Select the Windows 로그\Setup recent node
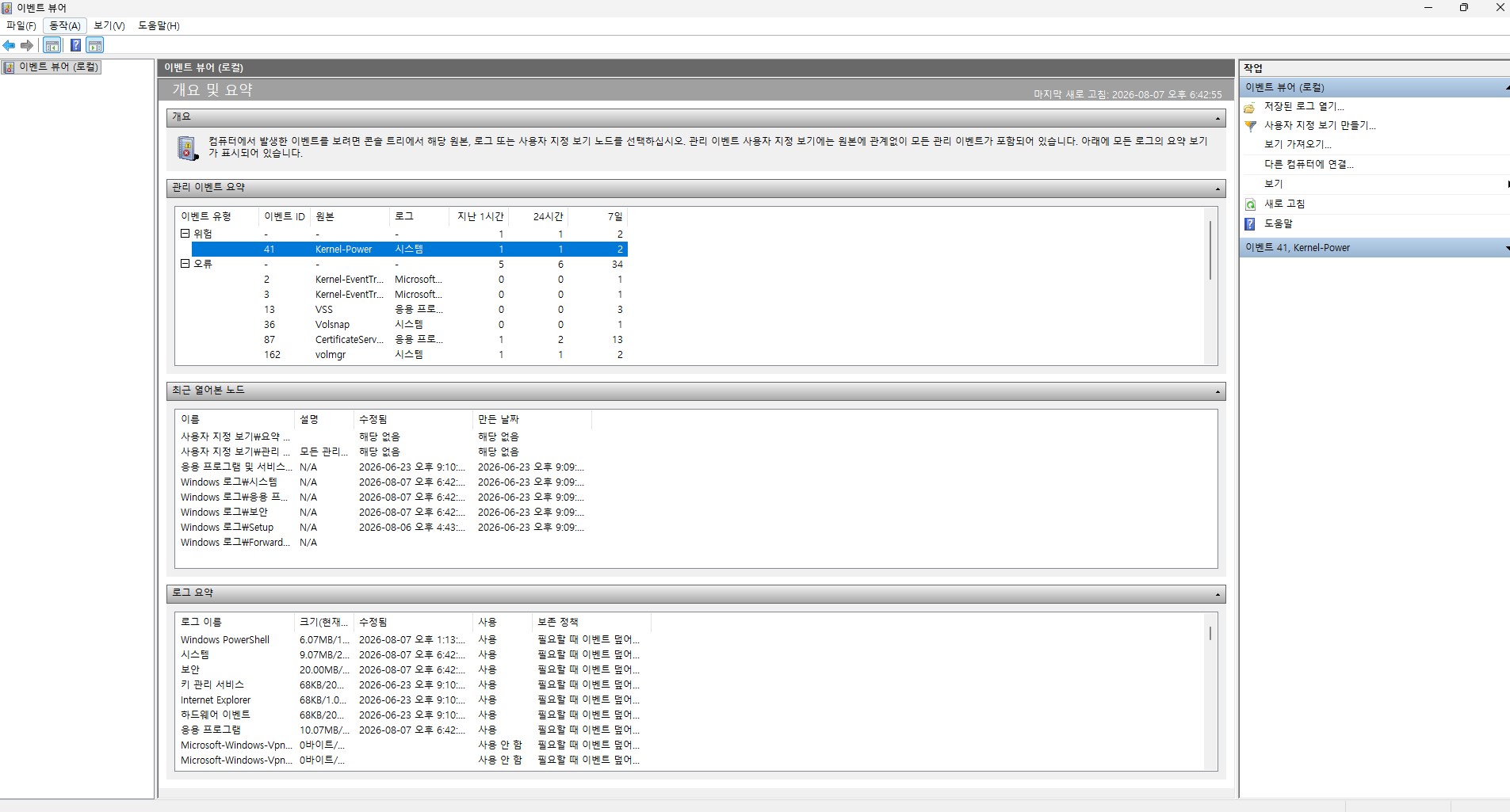This screenshot has height=812, width=1510. [x=384, y=528]
